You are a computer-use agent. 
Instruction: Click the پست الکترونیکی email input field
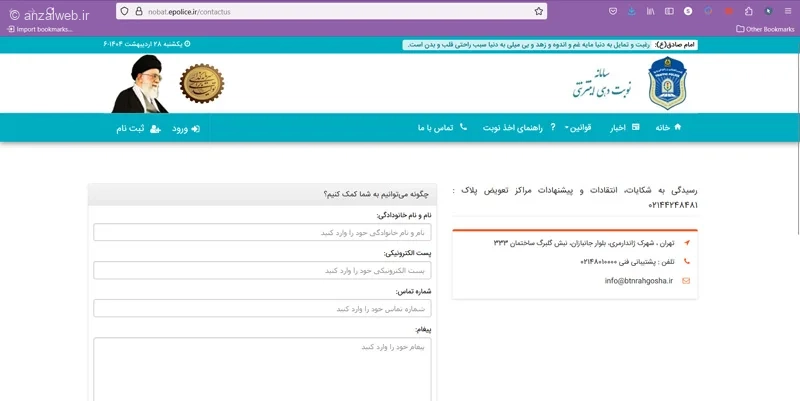[262, 270]
